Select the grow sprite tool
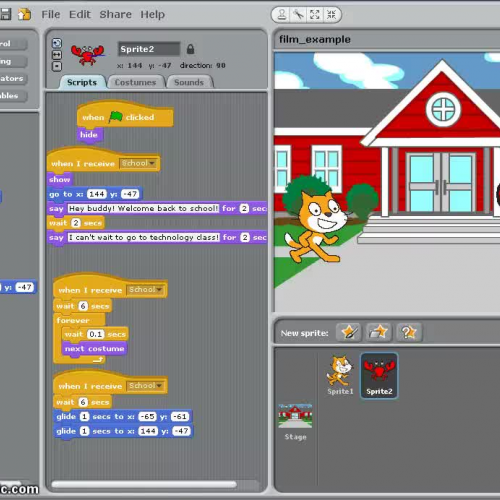 (x=315, y=14)
